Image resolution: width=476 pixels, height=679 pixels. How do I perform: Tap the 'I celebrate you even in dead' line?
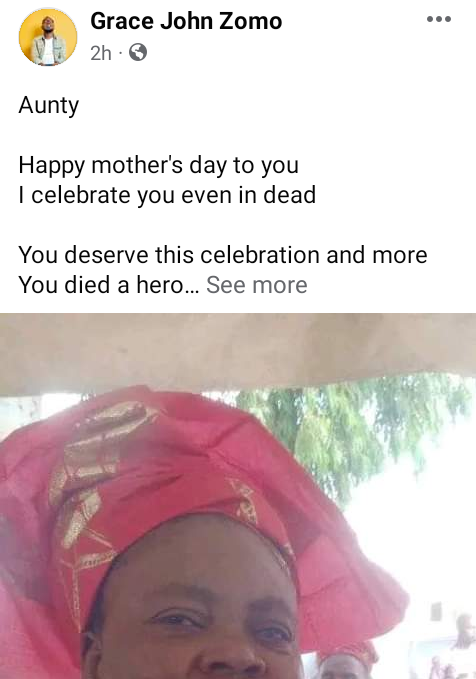coord(167,195)
